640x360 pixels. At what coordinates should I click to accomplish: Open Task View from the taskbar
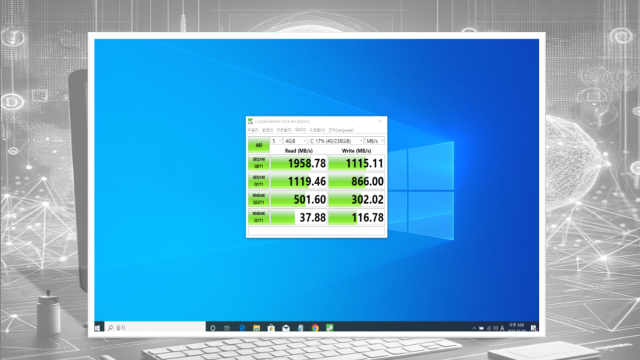click(x=227, y=328)
